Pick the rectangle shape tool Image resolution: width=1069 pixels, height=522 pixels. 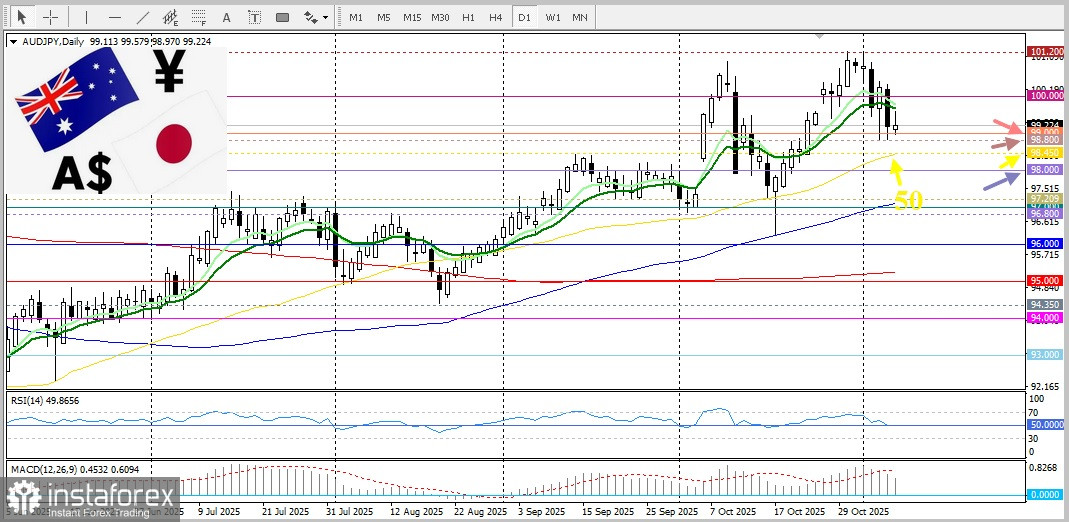click(283, 17)
